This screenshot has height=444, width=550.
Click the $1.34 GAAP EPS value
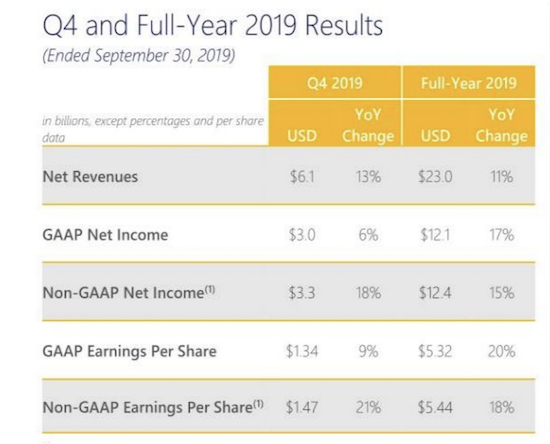302,351
